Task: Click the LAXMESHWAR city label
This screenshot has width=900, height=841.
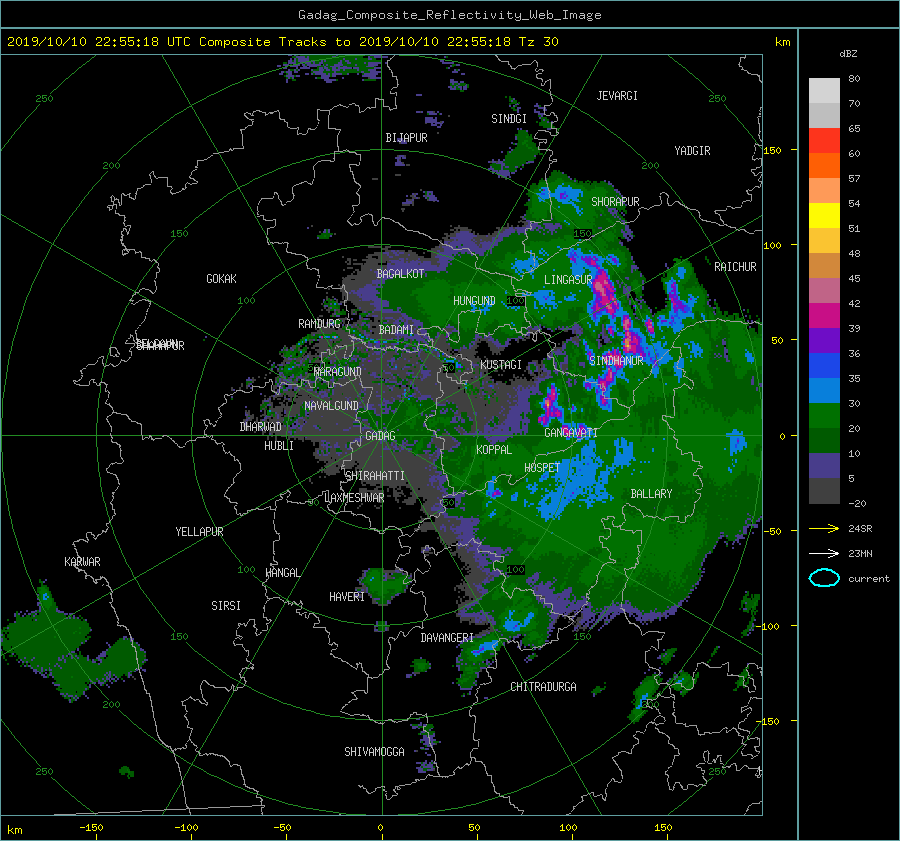Action: point(354,498)
